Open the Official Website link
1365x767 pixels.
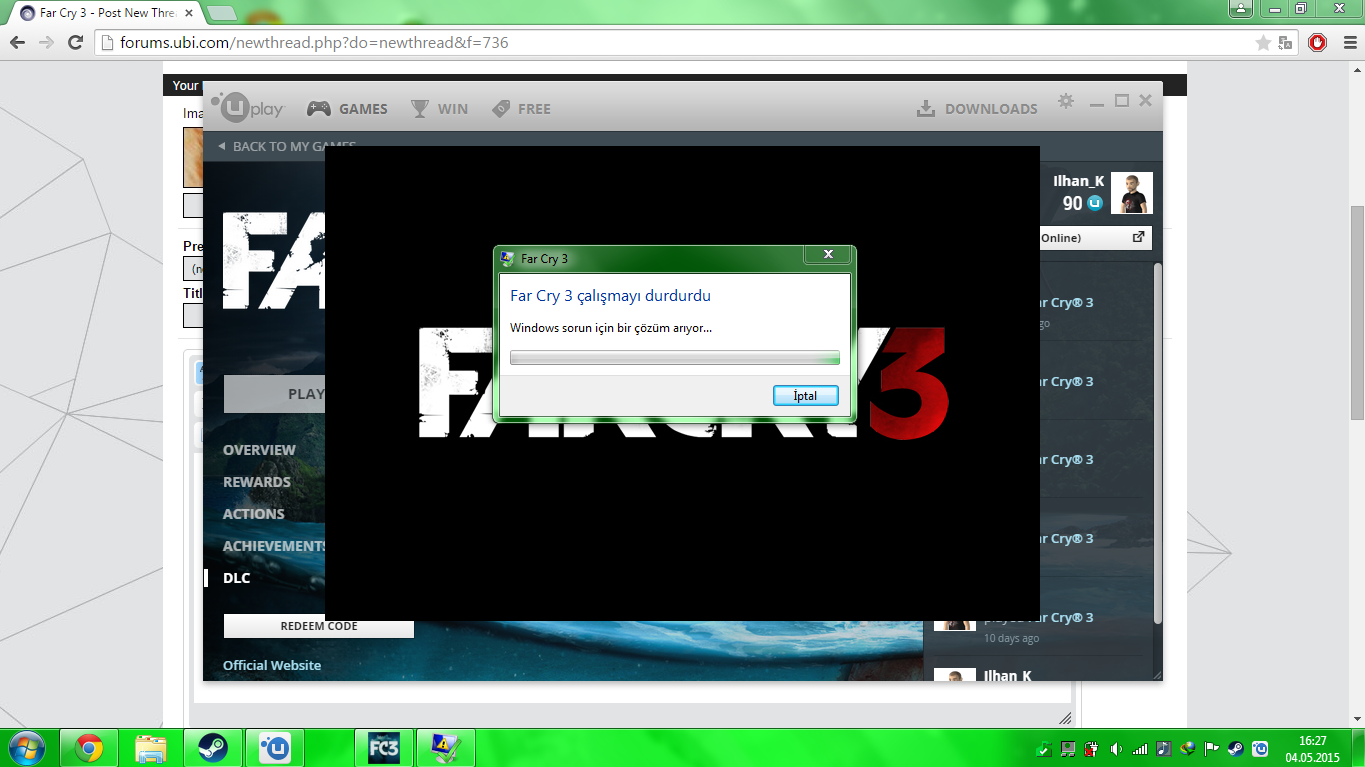pos(272,665)
